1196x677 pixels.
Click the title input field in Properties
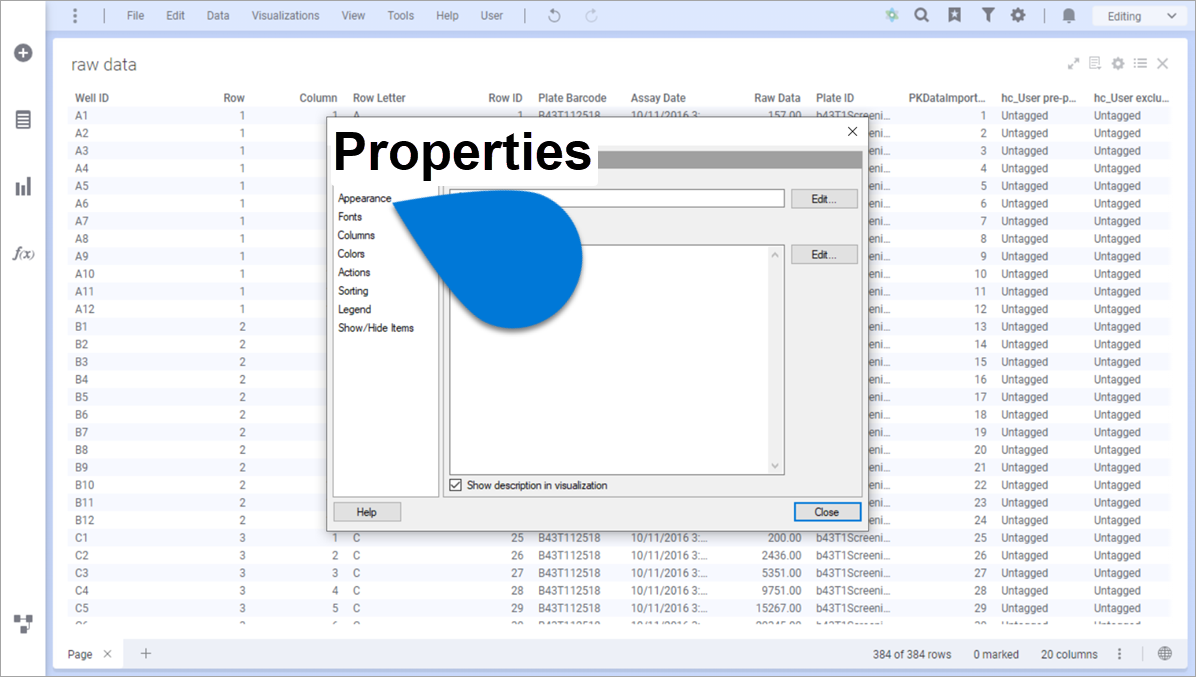[x=616, y=198]
